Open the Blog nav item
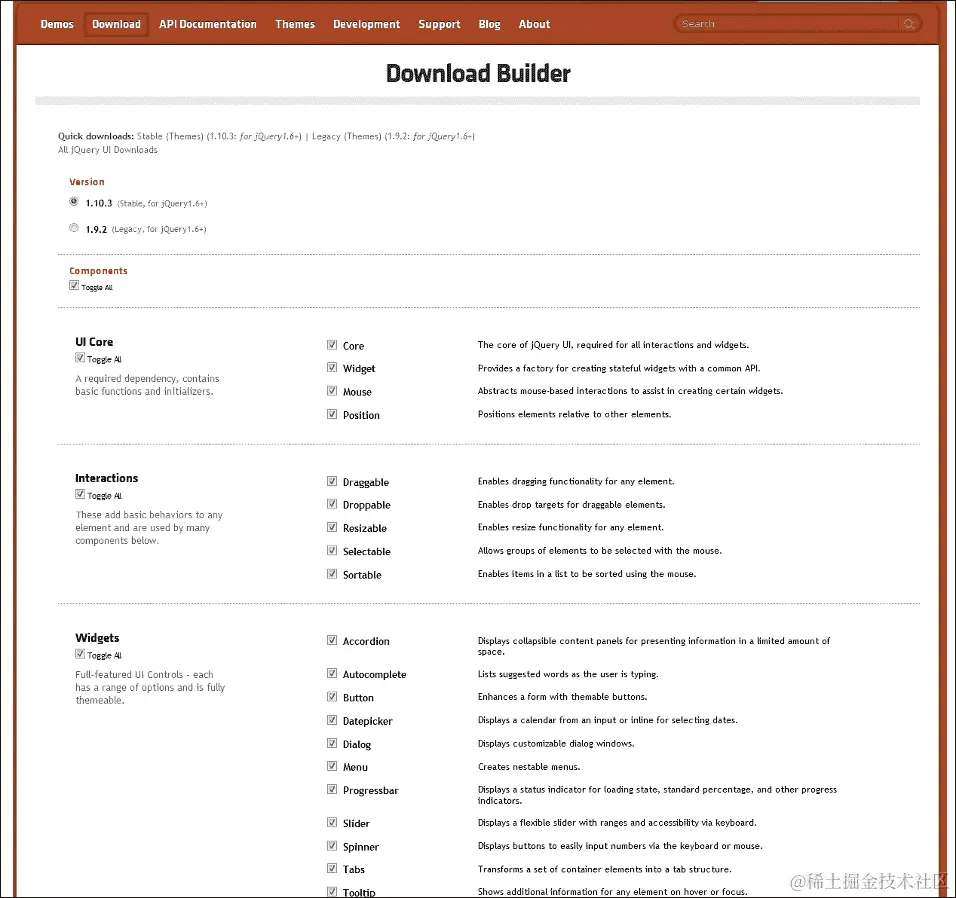The height and width of the screenshot is (898, 956). tap(490, 24)
